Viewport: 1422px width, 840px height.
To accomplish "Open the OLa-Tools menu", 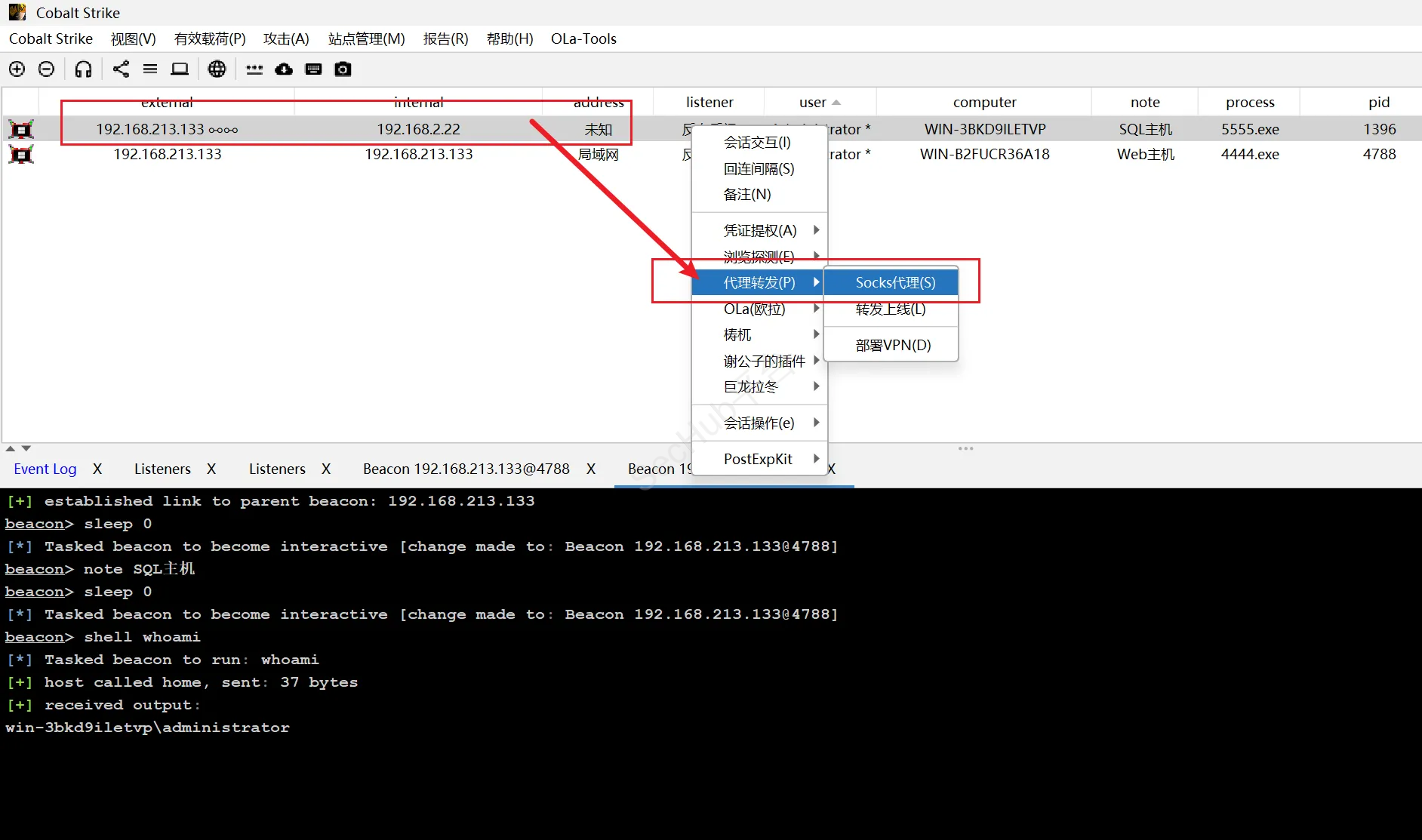I will pyautogui.click(x=583, y=38).
